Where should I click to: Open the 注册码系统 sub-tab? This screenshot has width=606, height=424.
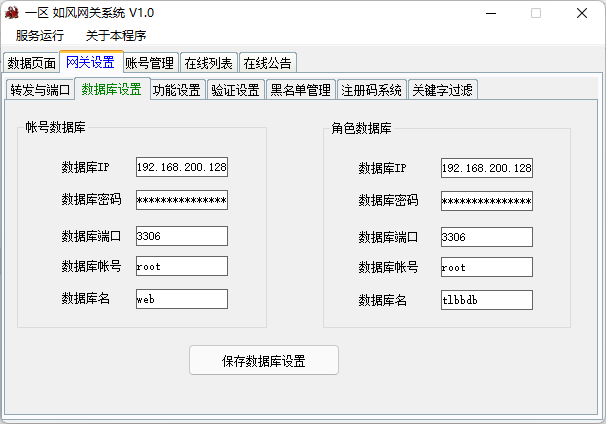371,90
